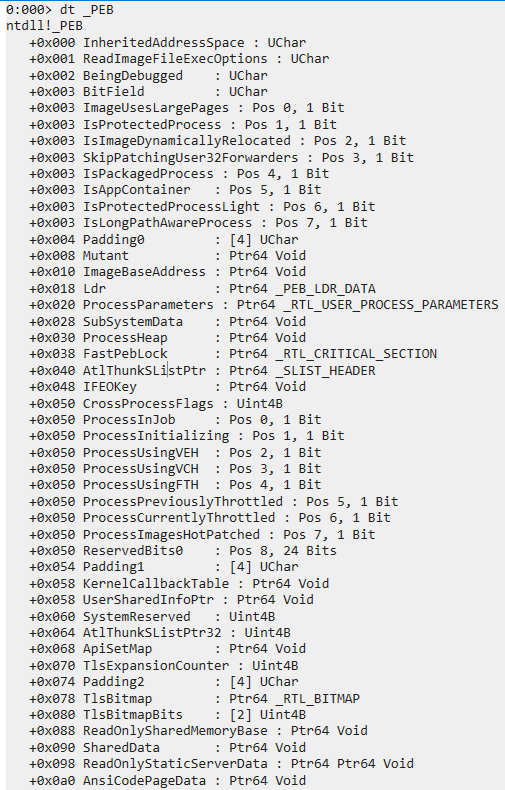Image resolution: width=505 pixels, height=790 pixels.
Task: Click the KernelCallbackTable field
Action: 156,583
